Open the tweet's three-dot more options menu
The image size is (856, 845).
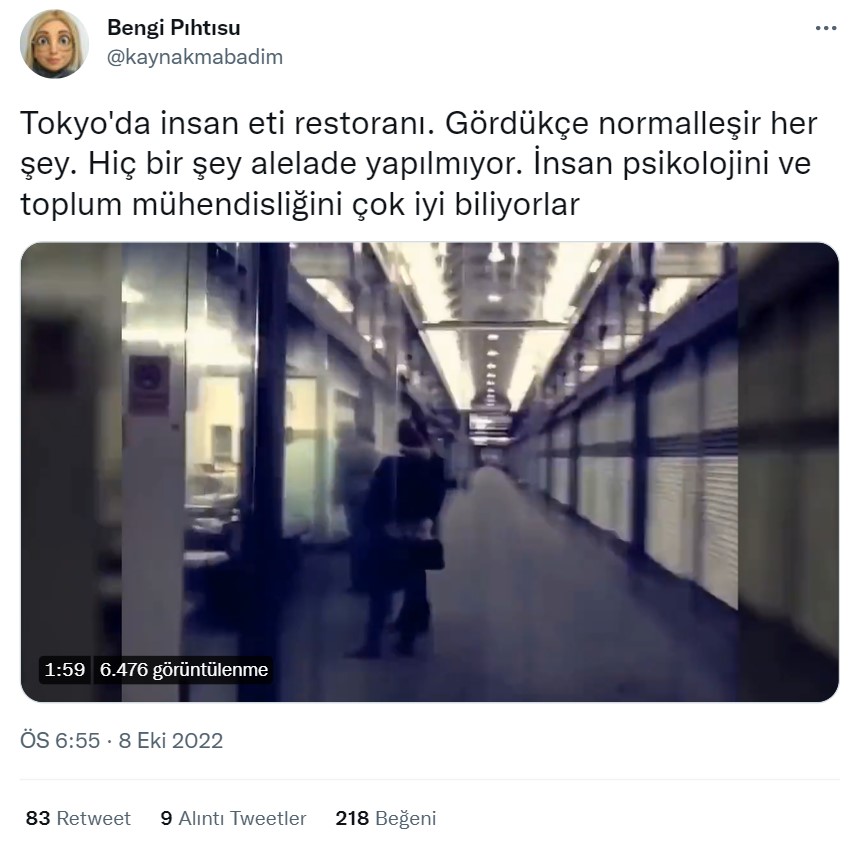pyautogui.click(x=826, y=28)
